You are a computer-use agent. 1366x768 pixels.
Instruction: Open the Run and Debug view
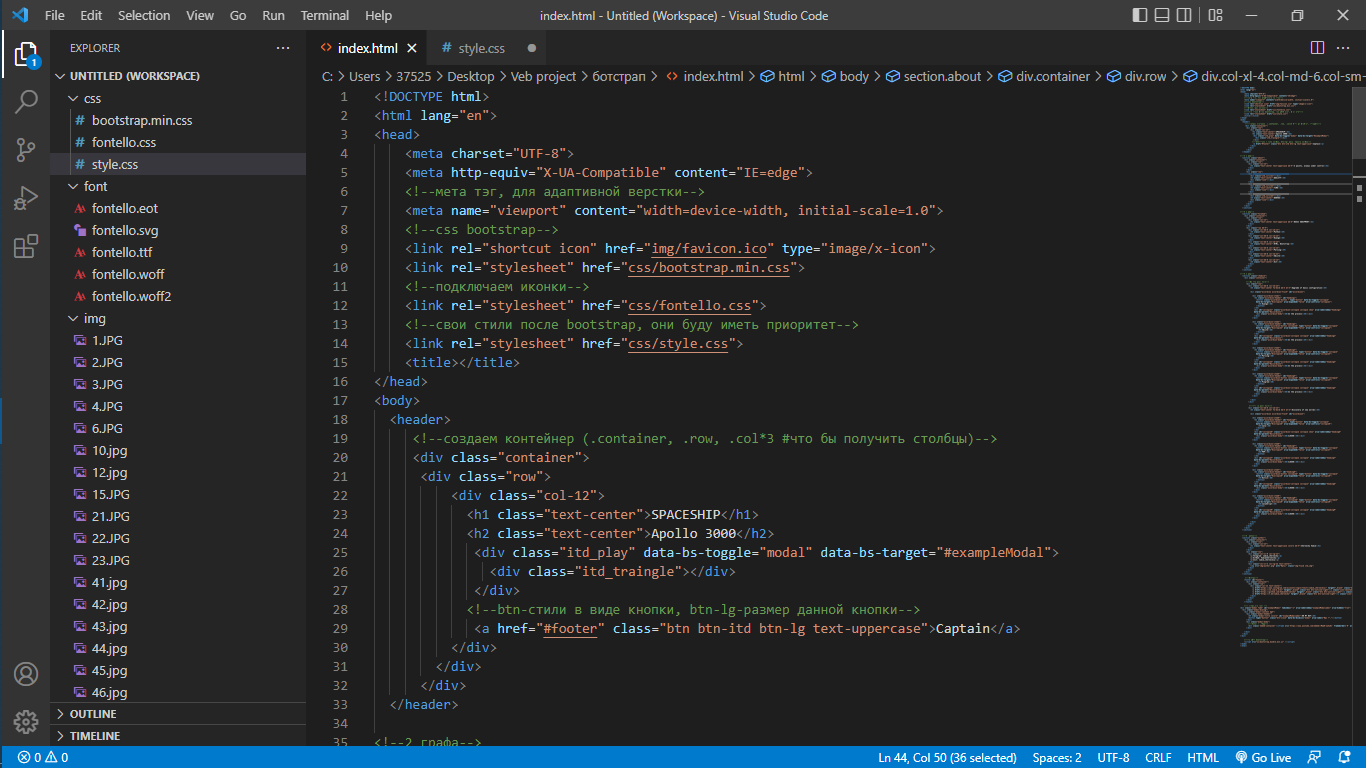[26, 198]
